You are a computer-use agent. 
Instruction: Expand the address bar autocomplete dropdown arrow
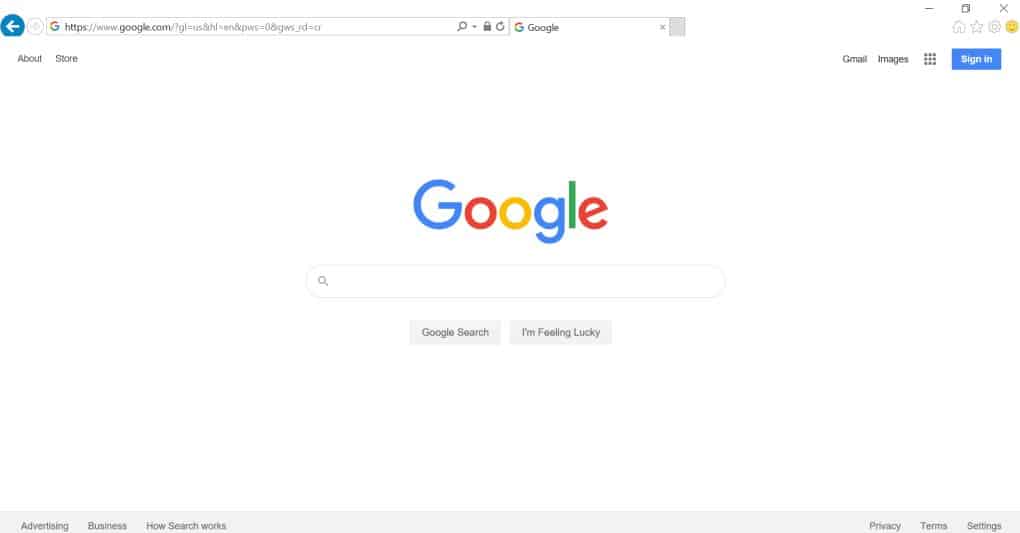point(474,27)
